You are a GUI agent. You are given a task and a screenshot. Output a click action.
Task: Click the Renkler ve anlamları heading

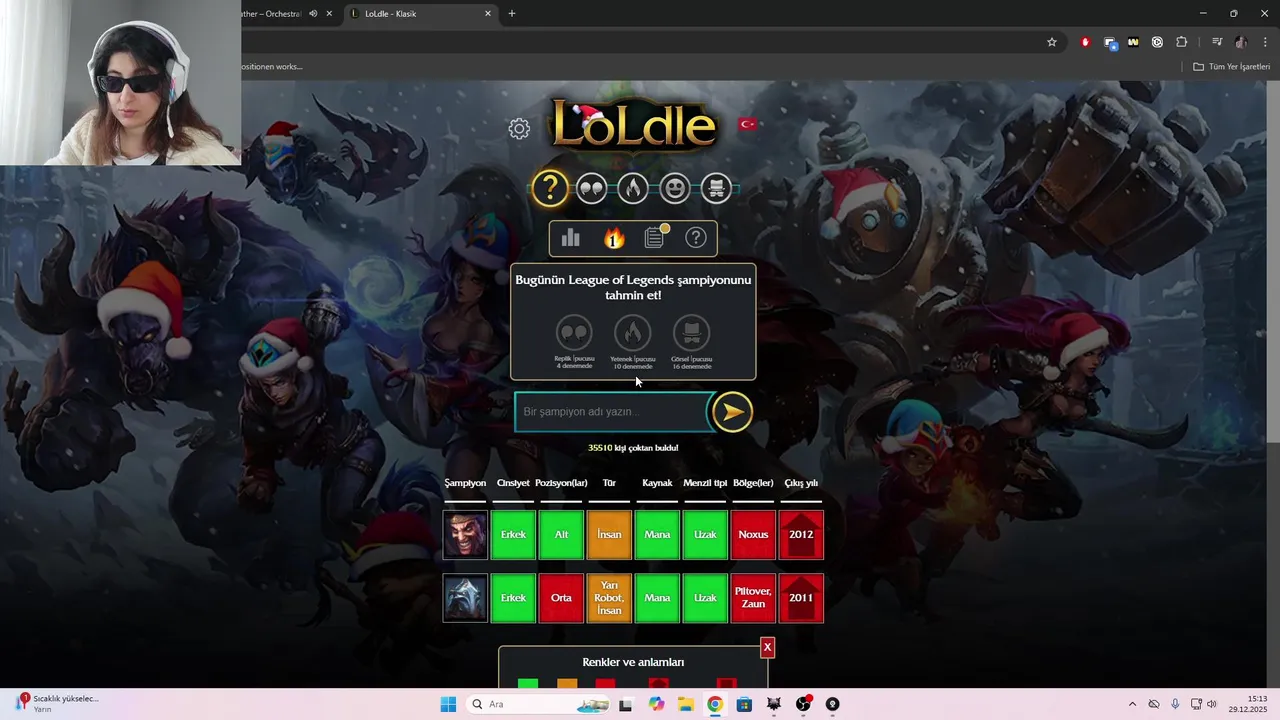[633, 662]
